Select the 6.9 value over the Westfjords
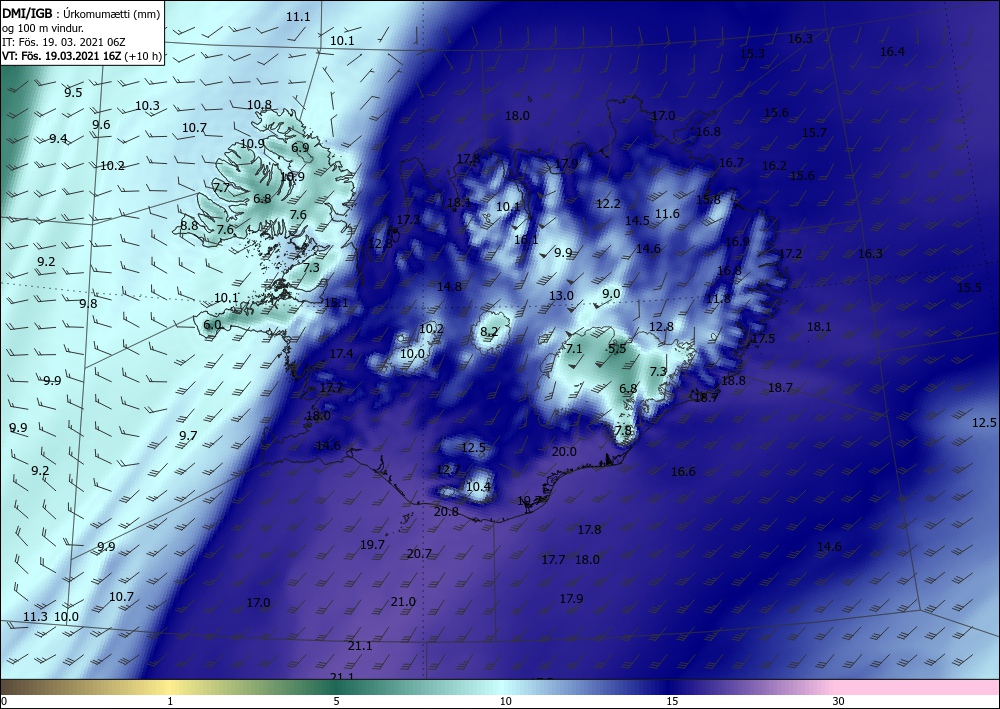 click(300, 147)
